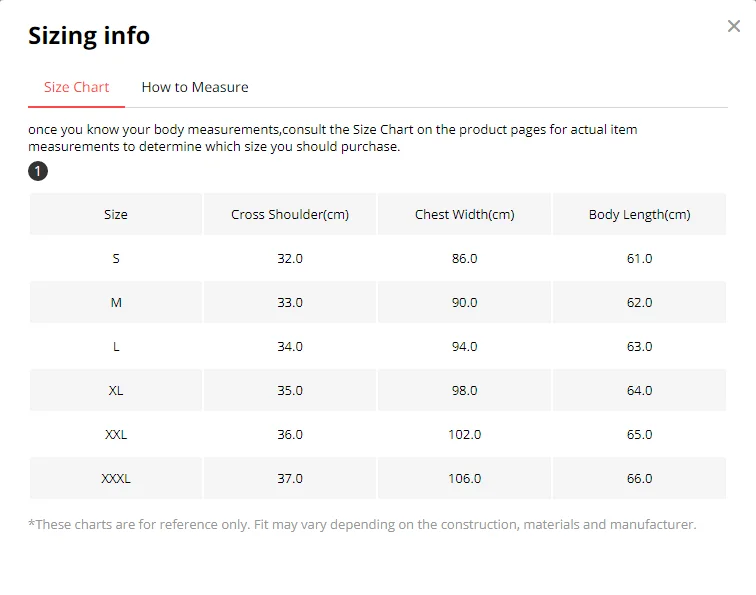Viewport: 756px width, 595px height.
Task: Open the How to Measure tab
Action: point(195,87)
